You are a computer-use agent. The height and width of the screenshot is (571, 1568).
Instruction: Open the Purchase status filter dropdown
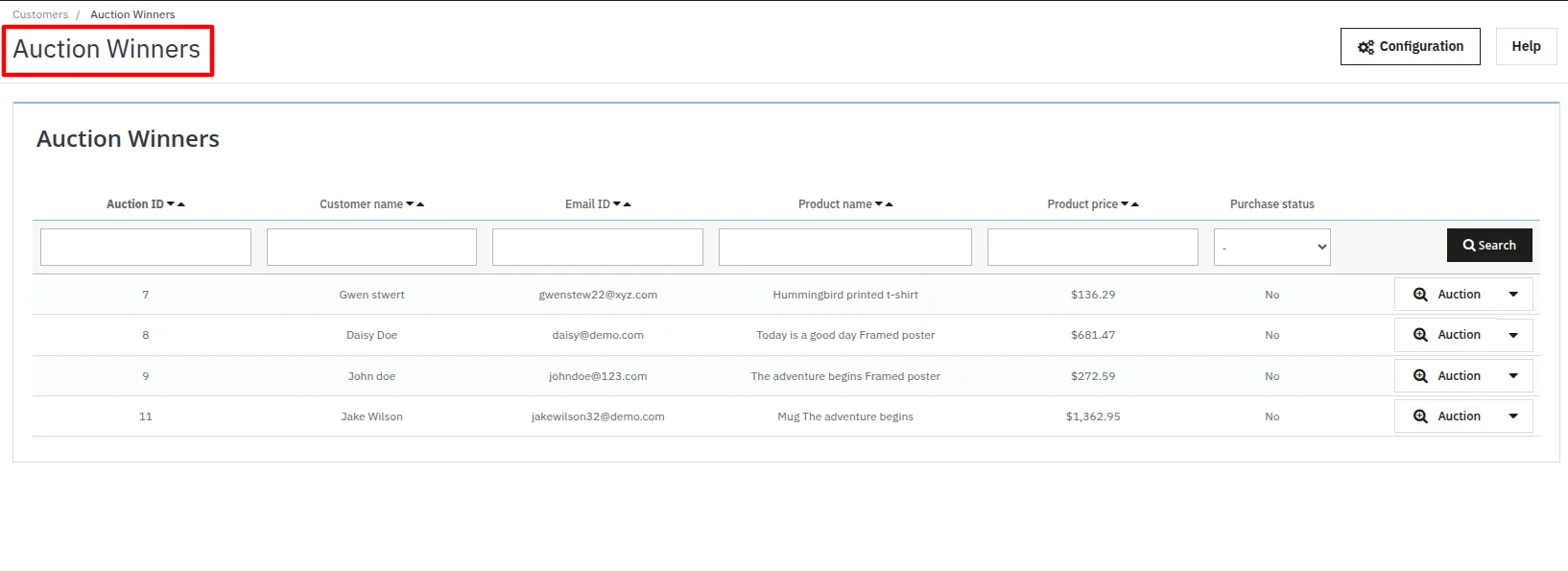tap(1272, 247)
